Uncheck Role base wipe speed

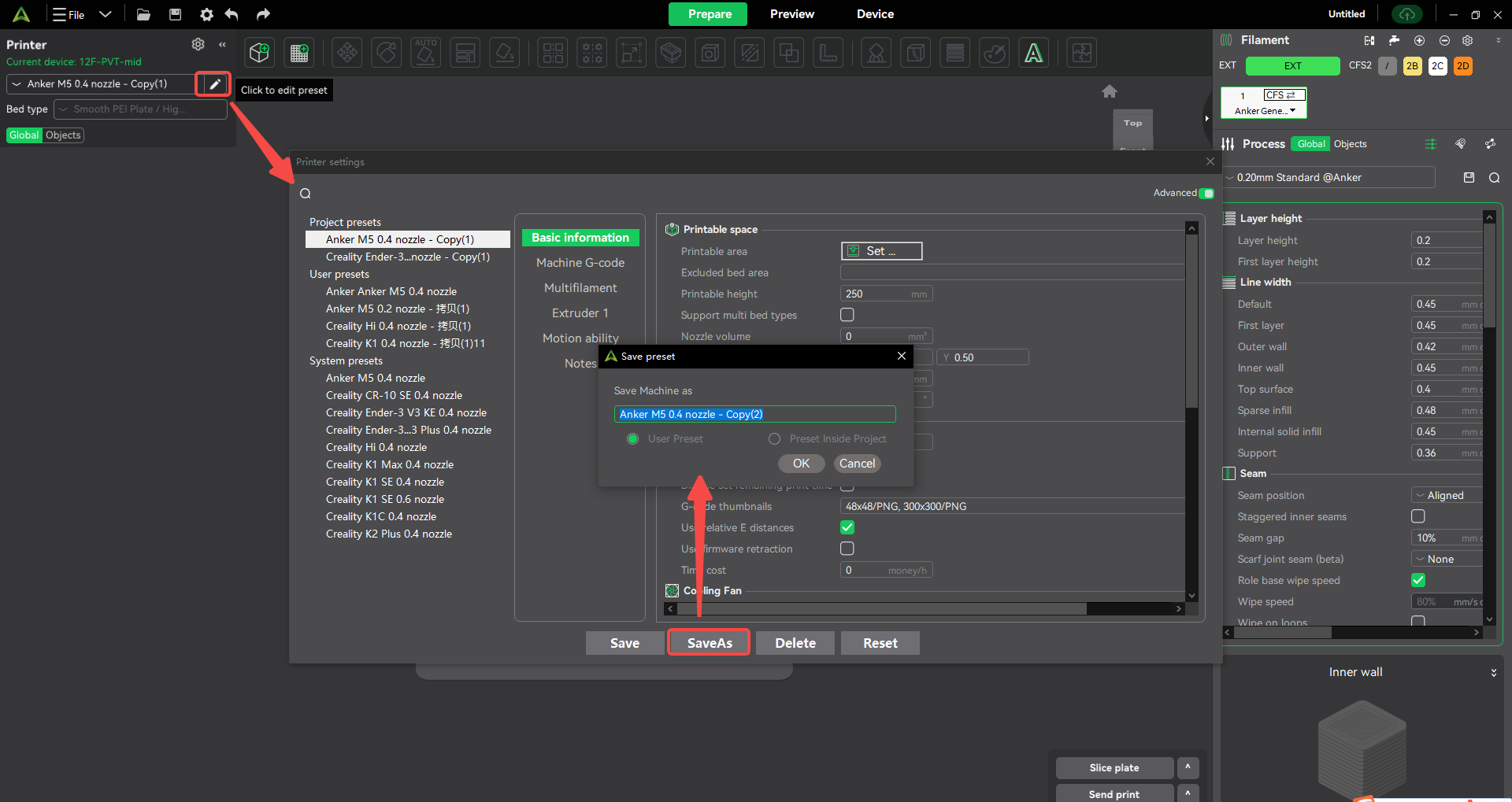pos(1418,580)
